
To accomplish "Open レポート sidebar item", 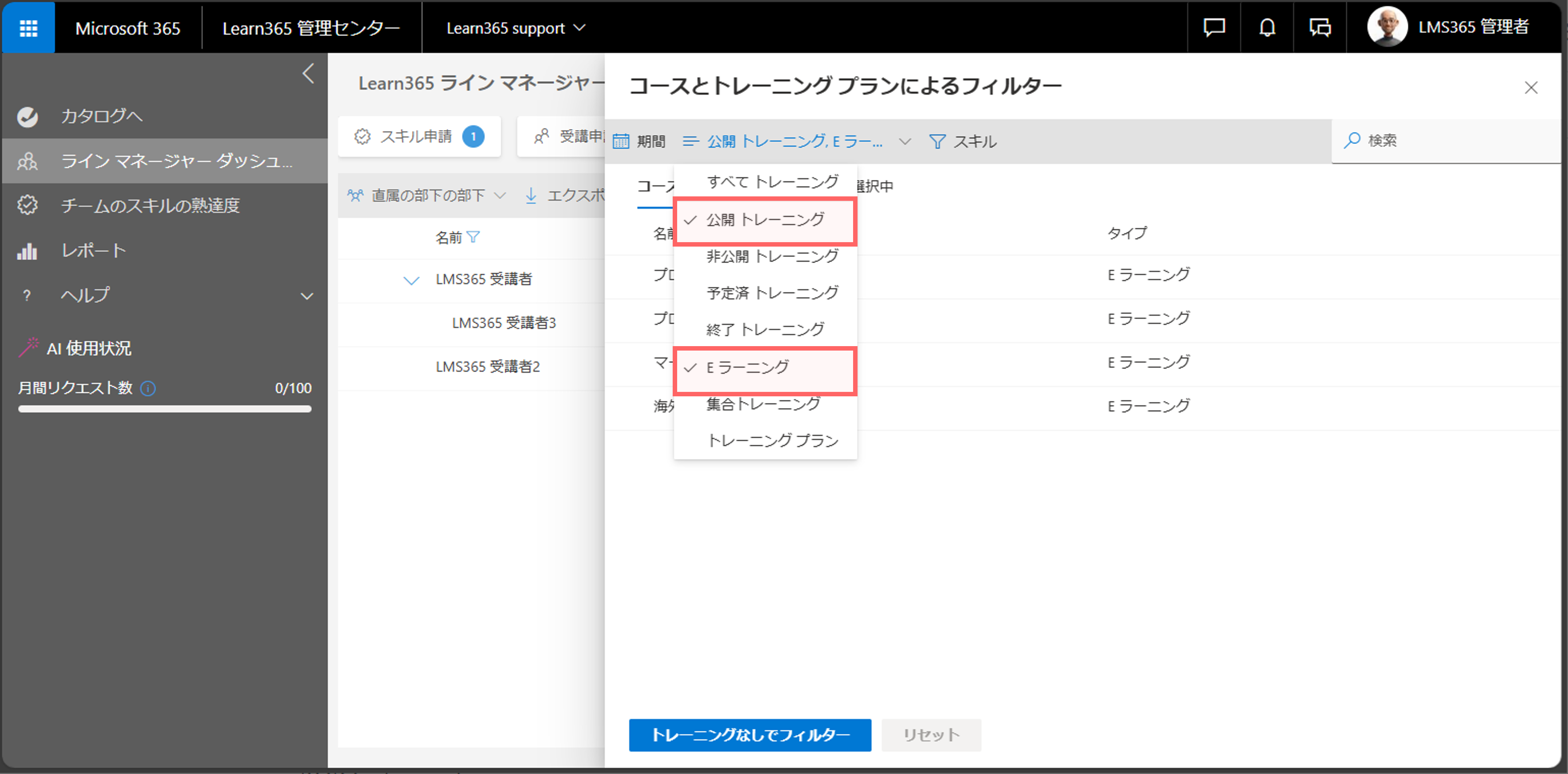I will tap(165, 251).
